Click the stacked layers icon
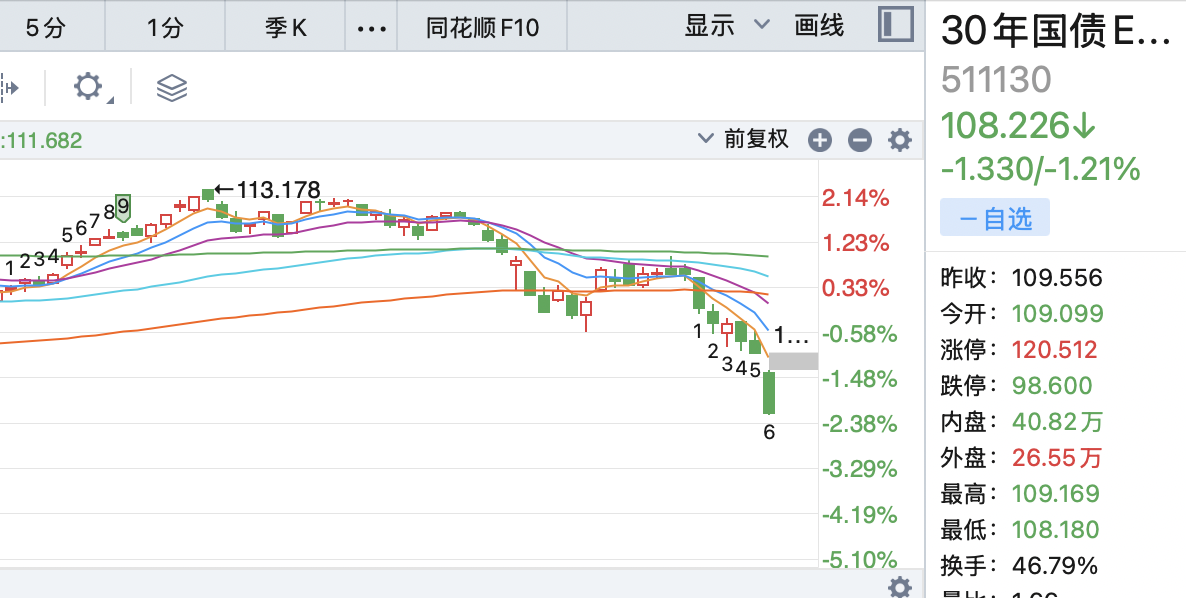 [x=172, y=88]
